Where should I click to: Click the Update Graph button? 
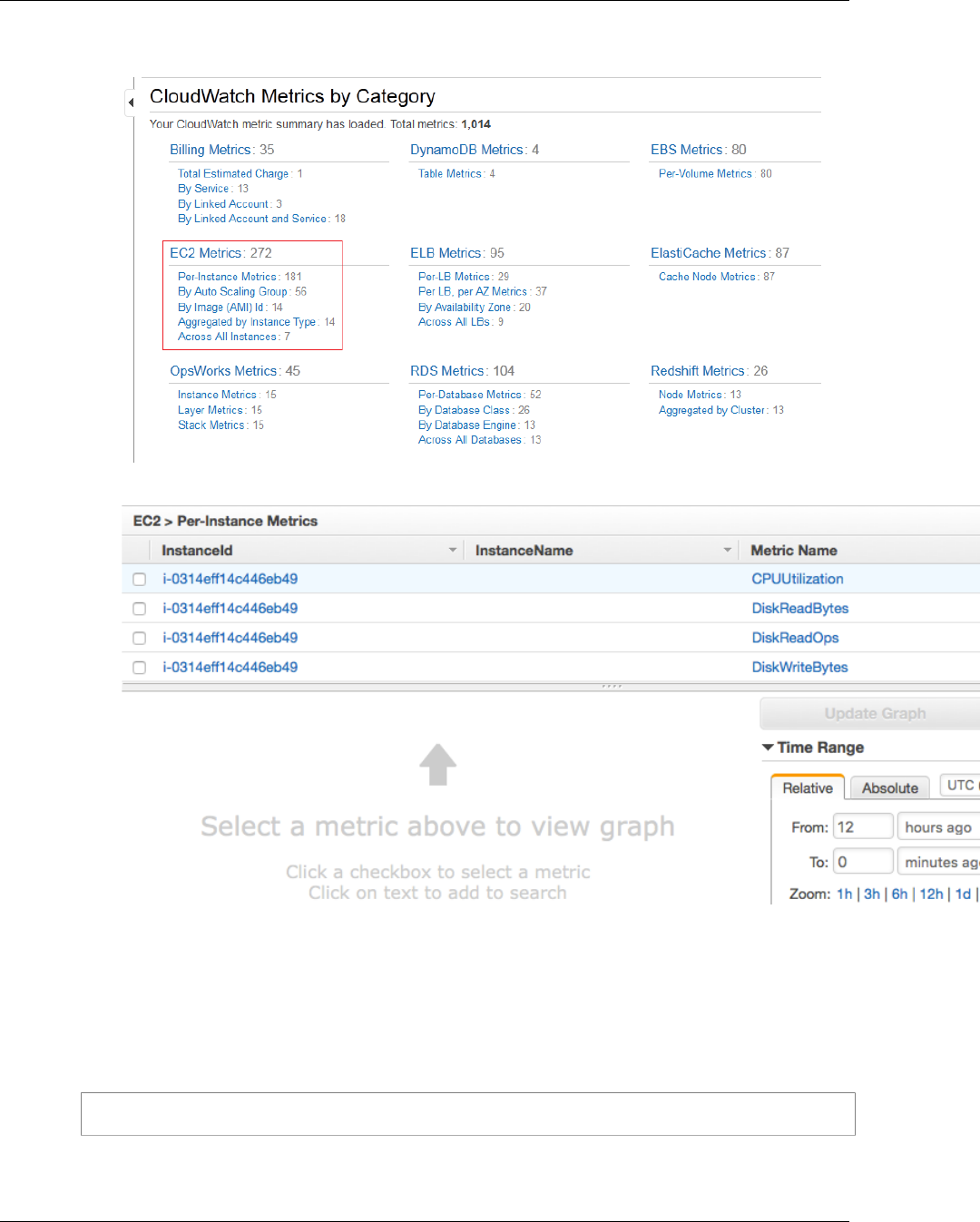[870, 713]
